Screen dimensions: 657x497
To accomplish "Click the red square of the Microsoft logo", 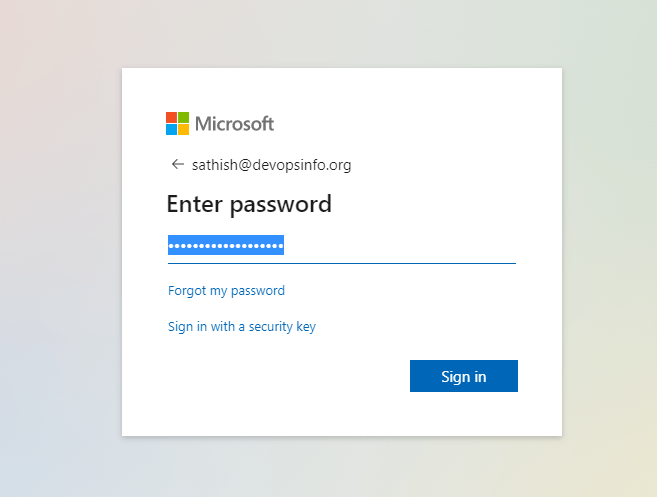I will click(171, 118).
